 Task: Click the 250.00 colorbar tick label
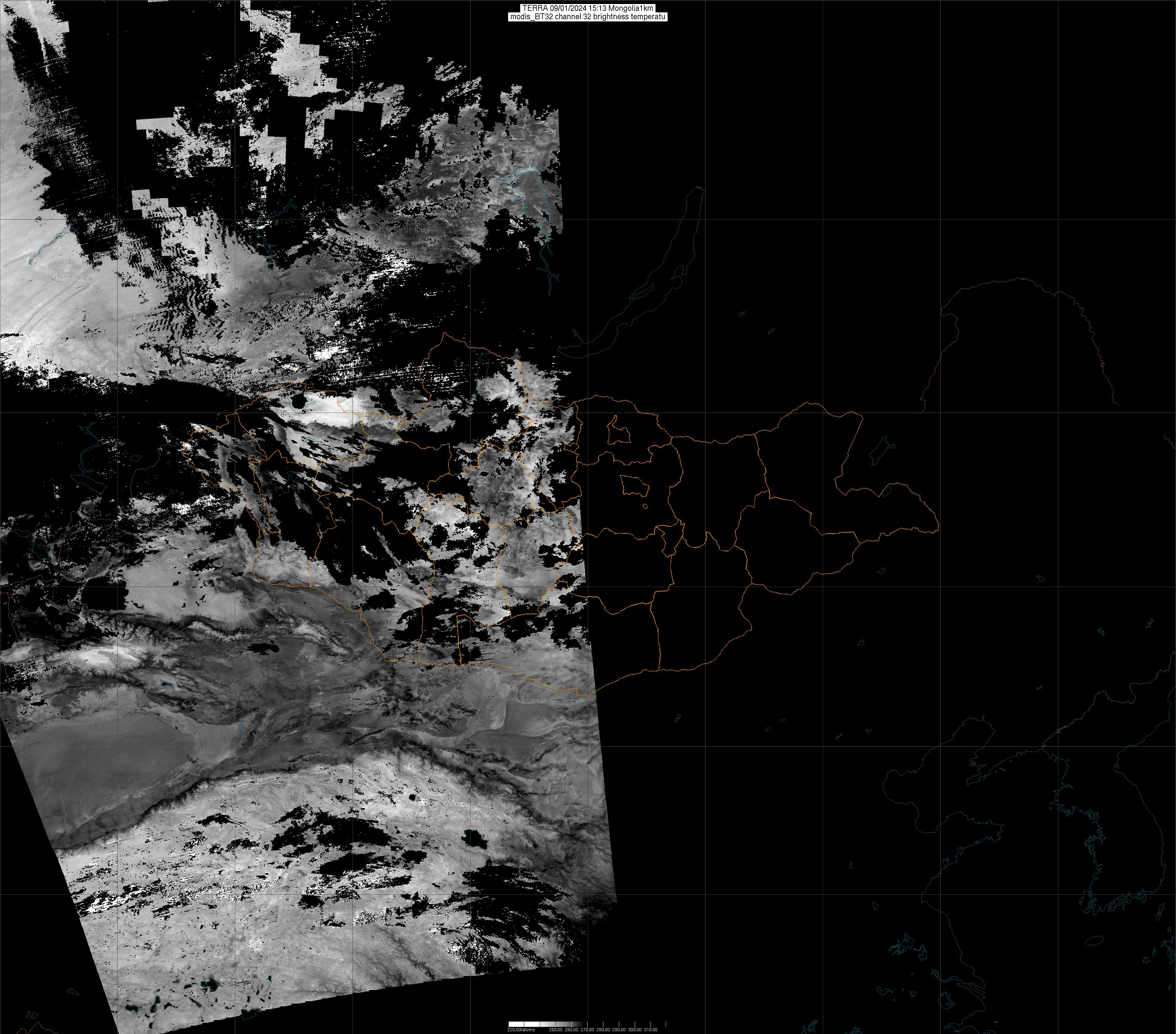[x=556, y=1029]
